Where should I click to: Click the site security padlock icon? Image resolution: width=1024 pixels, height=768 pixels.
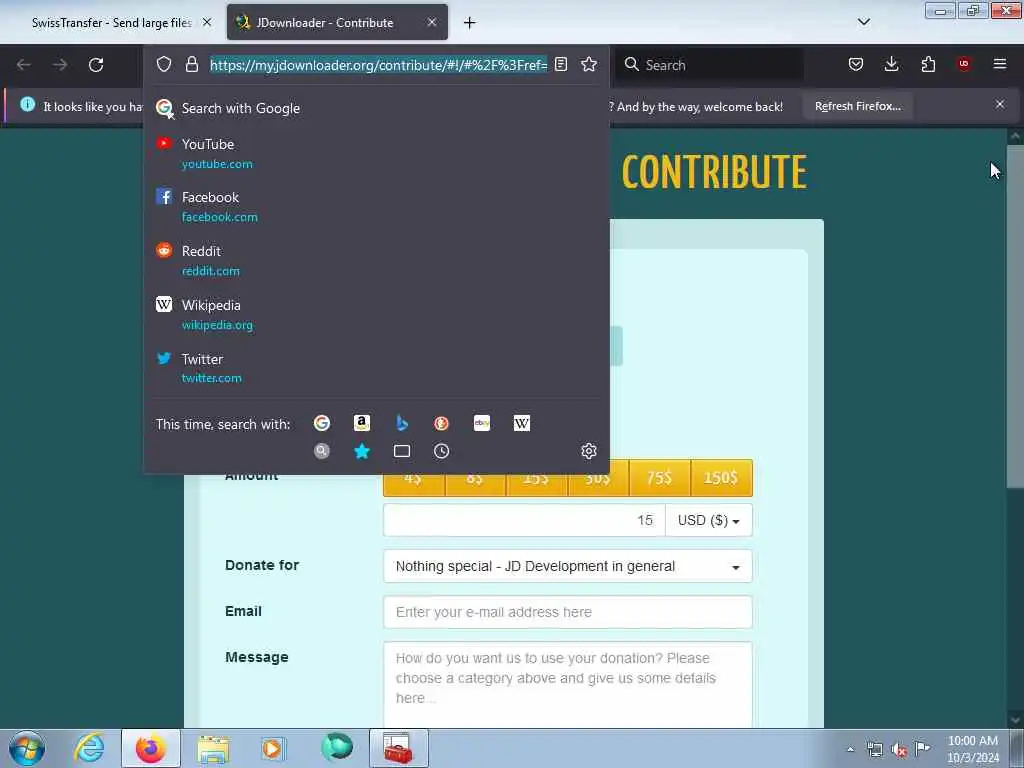[191, 64]
